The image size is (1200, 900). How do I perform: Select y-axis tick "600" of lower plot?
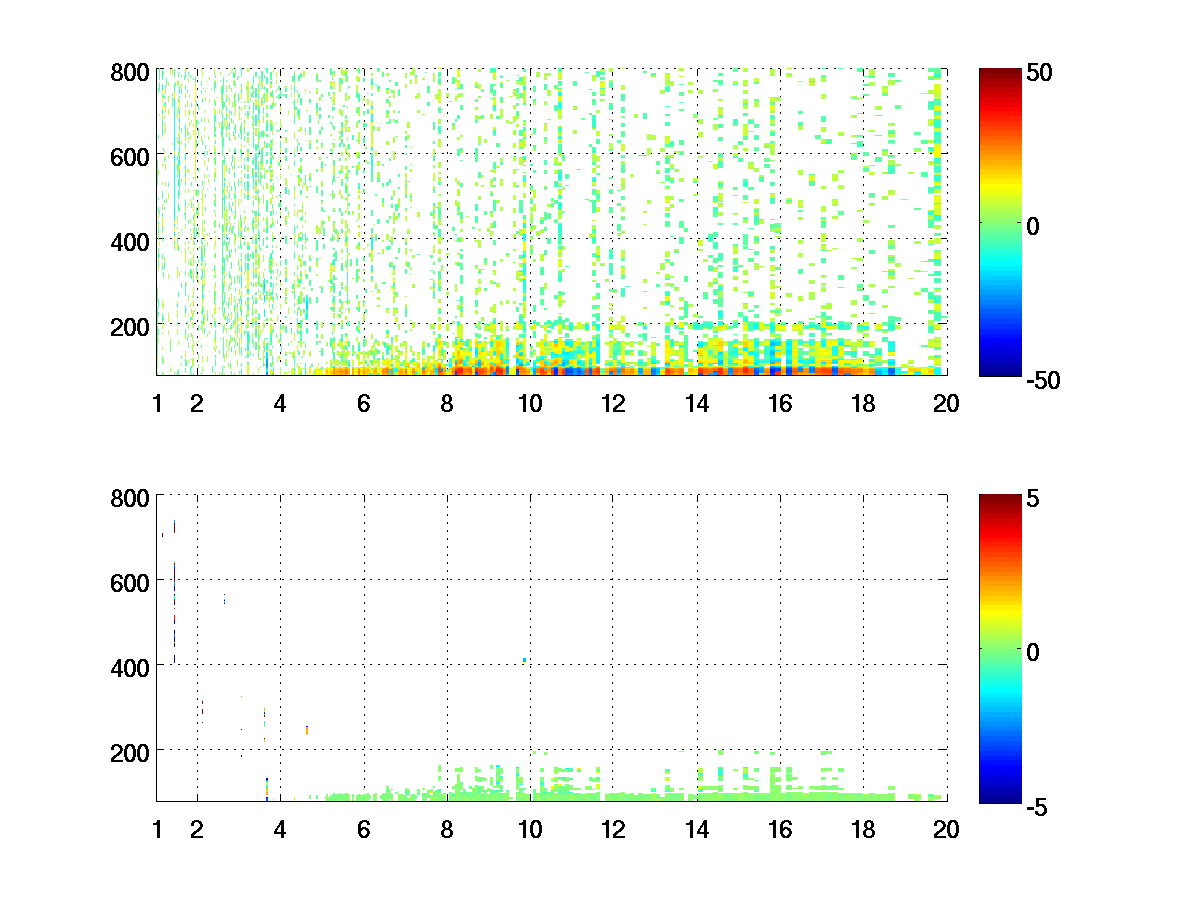click(130, 581)
